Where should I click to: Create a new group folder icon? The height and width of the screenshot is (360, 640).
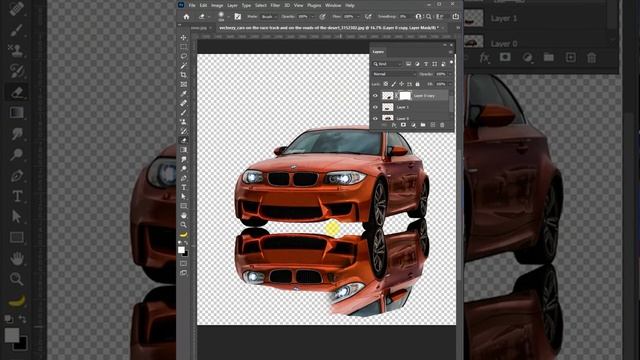coord(423,125)
